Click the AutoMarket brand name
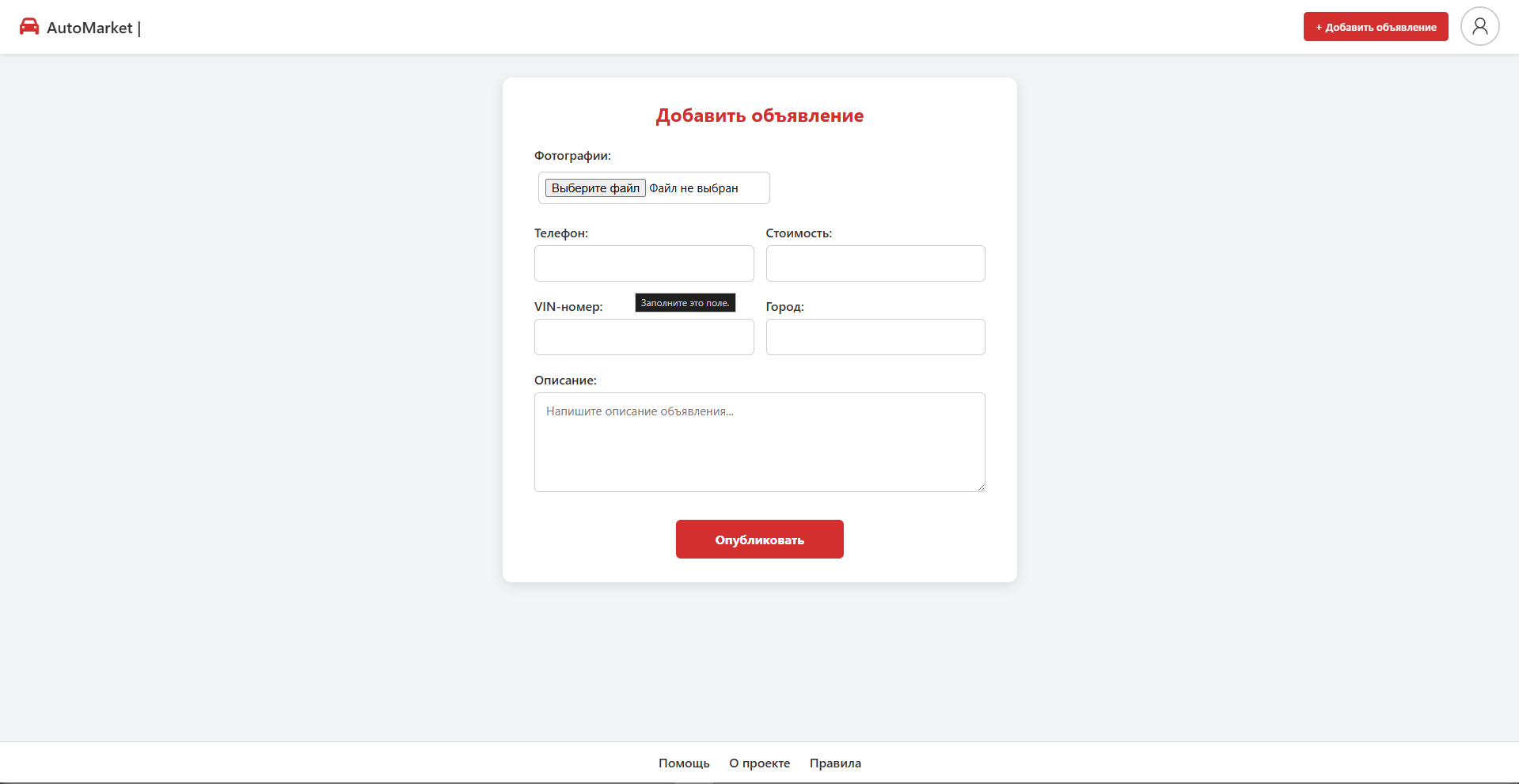1519x784 pixels. 89,28
